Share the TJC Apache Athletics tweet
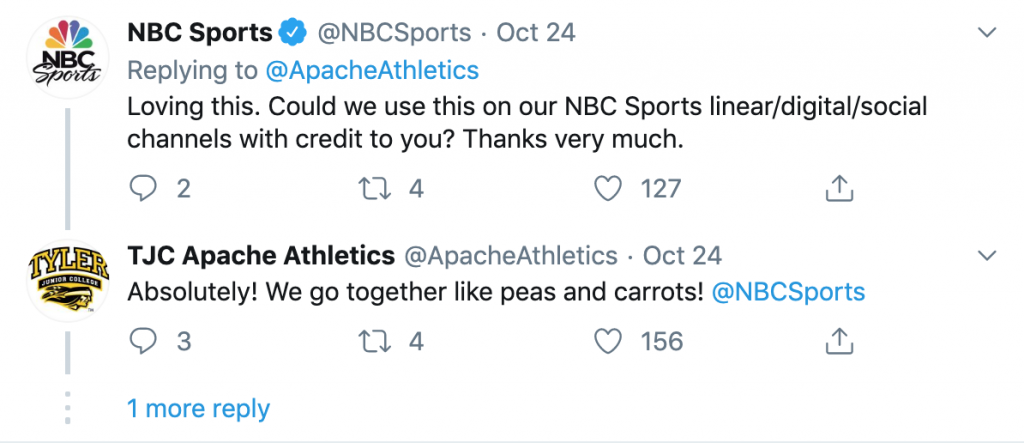The height and width of the screenshot is (443, 1024). pos(840,341)
